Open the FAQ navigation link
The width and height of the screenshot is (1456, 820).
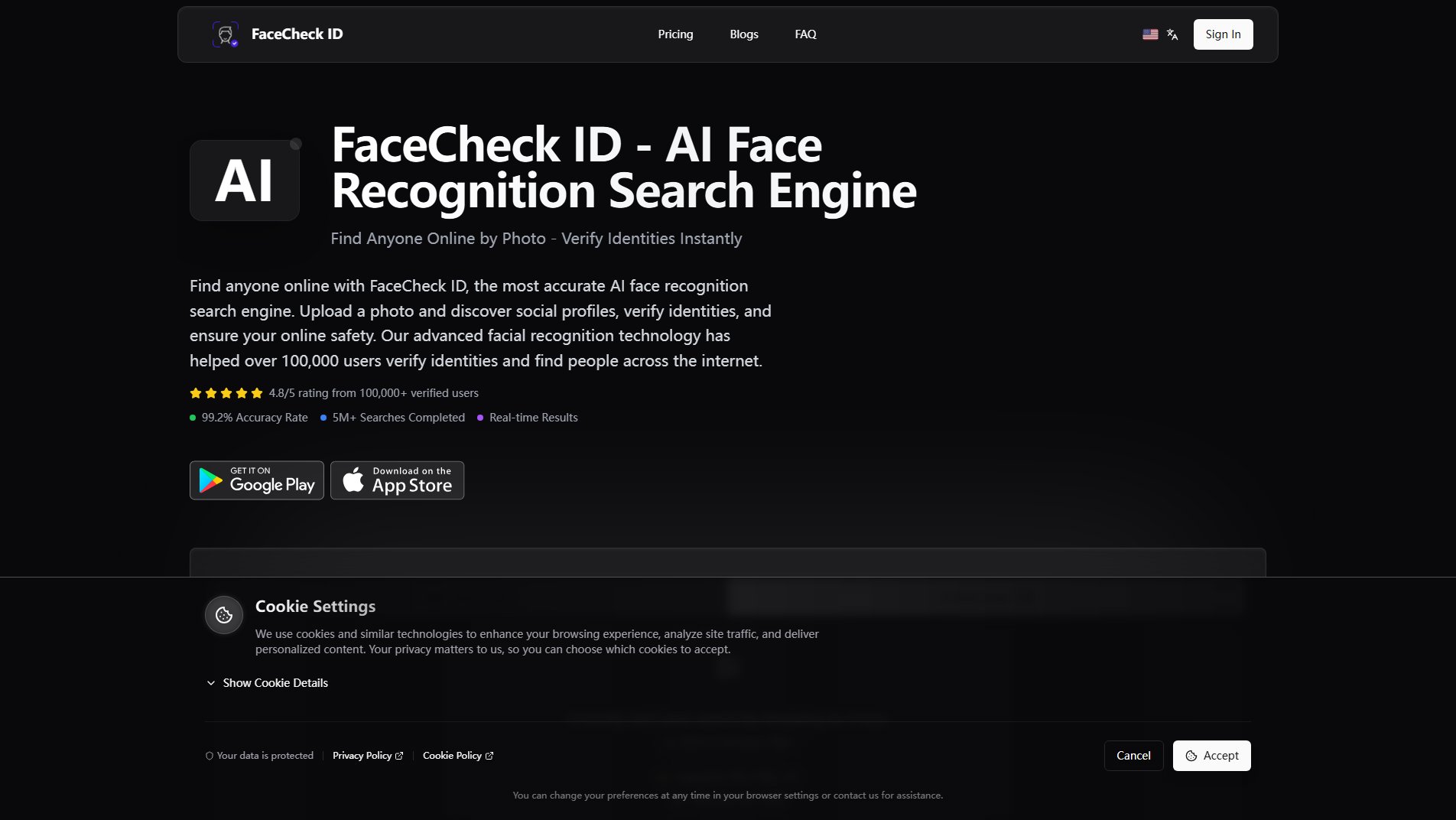(805, 34)
